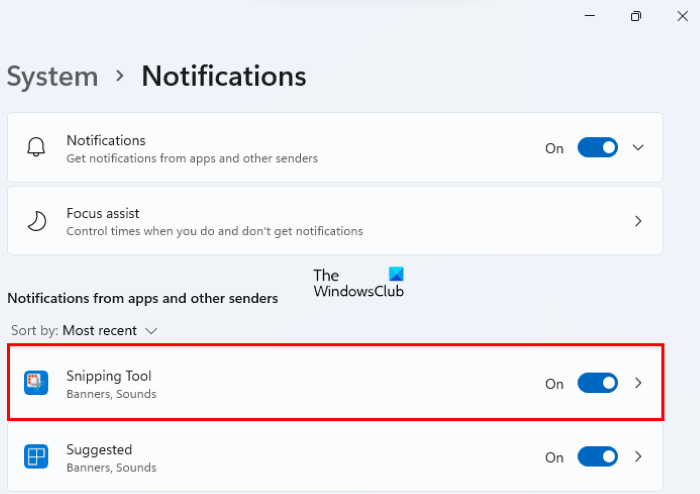This screenshot has width=700, height=494.
Task: Open Suggested notification details arrow
Action: click(639, 457)
